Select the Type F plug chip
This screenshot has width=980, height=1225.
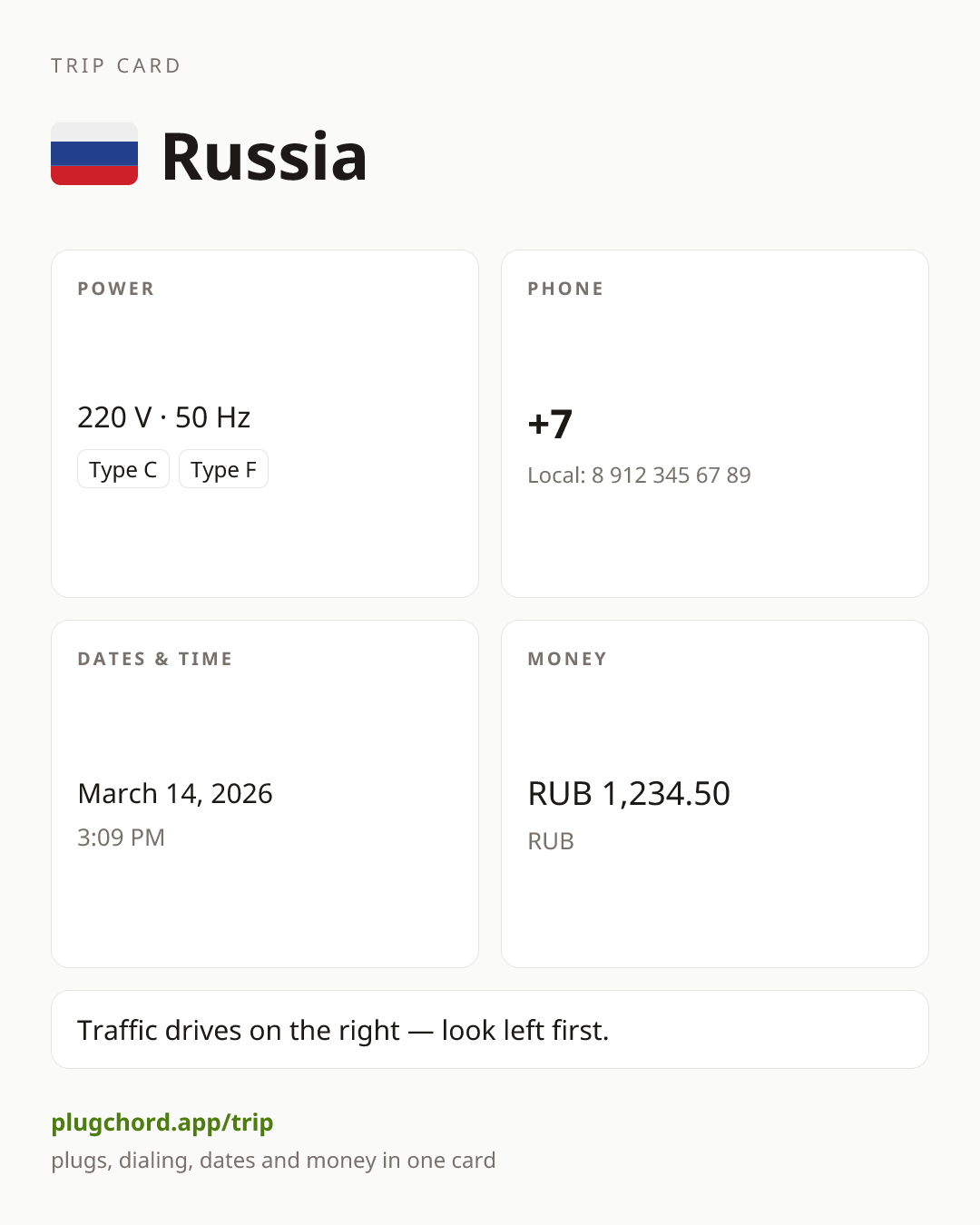pos(223,469)
